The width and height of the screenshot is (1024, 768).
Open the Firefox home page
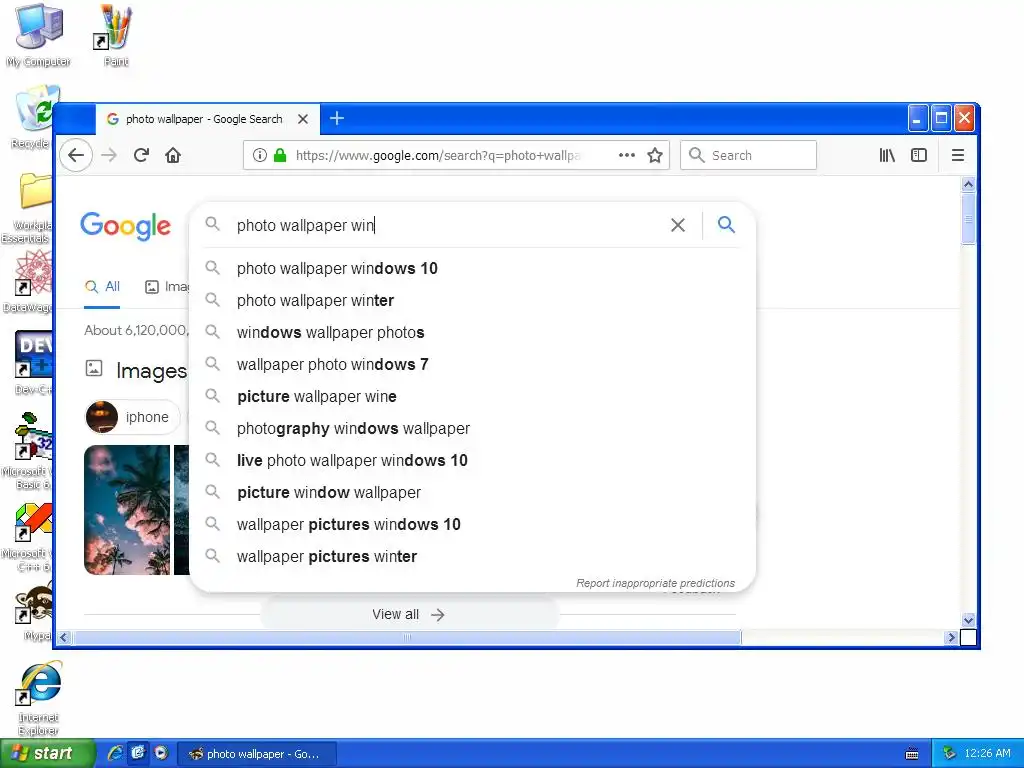coord(173,155)
